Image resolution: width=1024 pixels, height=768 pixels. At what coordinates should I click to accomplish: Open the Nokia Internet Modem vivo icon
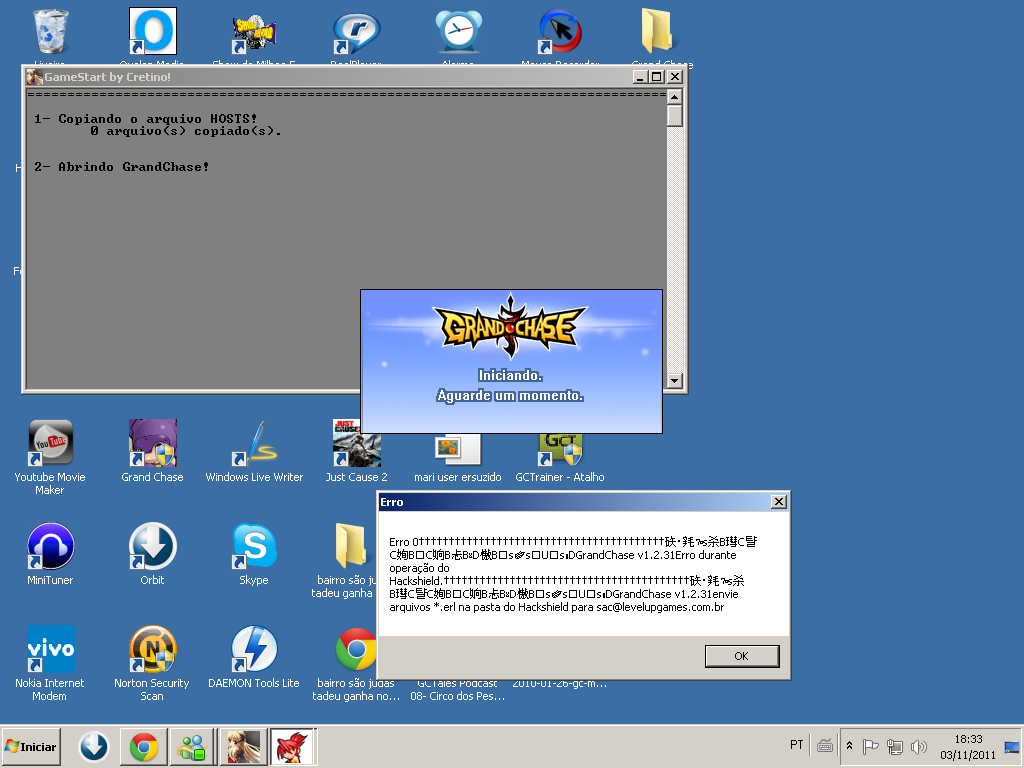tap(50, 650)
